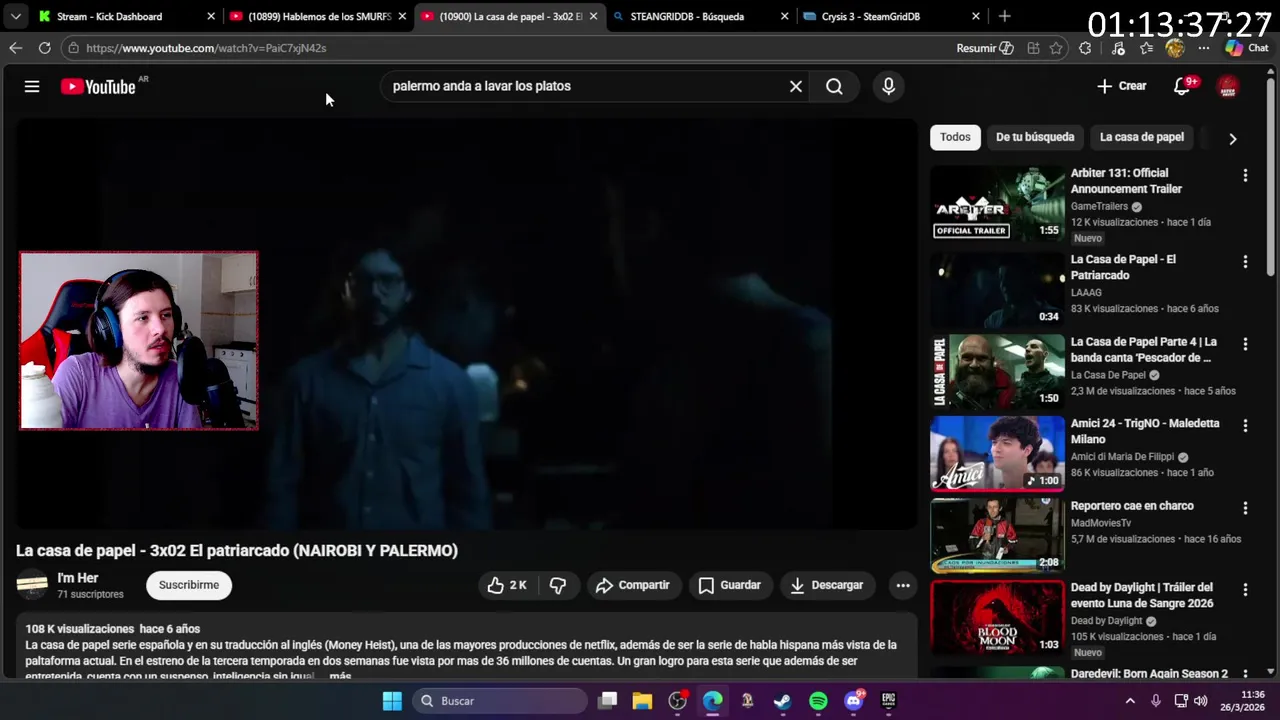
Task: Switch to Hablemos de los SMURFS tab
Action: point(317,16)
